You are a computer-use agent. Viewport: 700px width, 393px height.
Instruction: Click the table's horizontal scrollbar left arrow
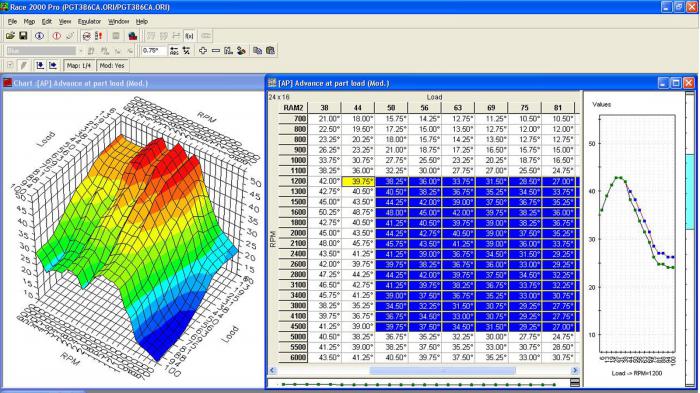tap(272, 370)
